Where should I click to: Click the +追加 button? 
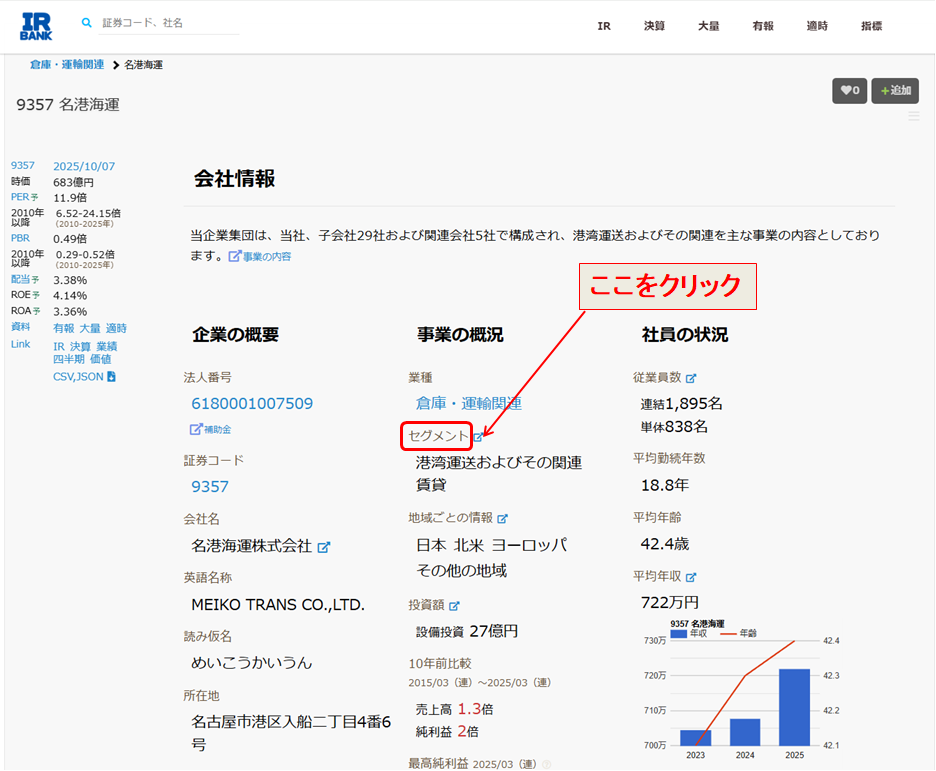click(895, 91)
